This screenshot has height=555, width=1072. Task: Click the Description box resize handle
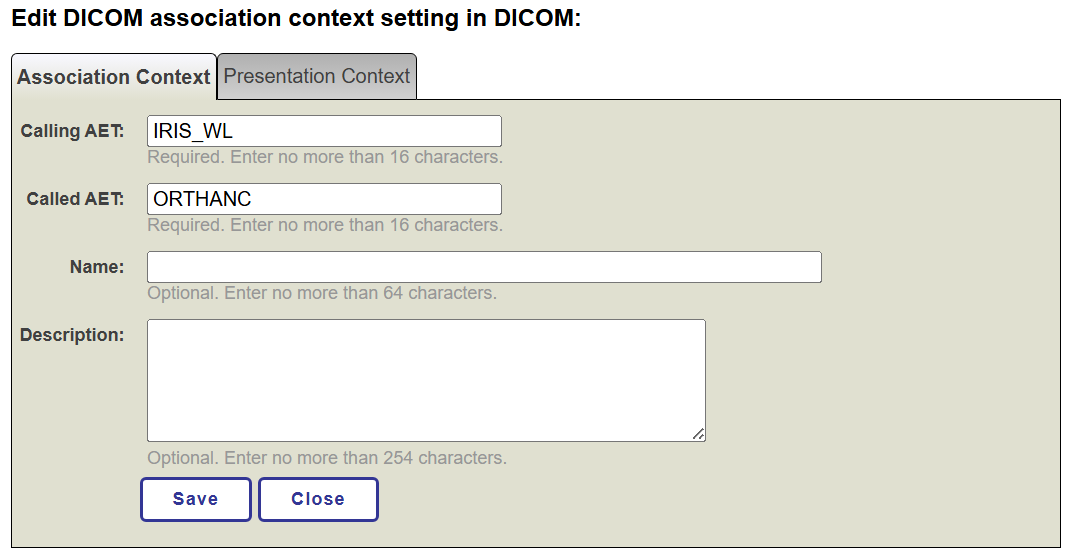pos(698,433)
